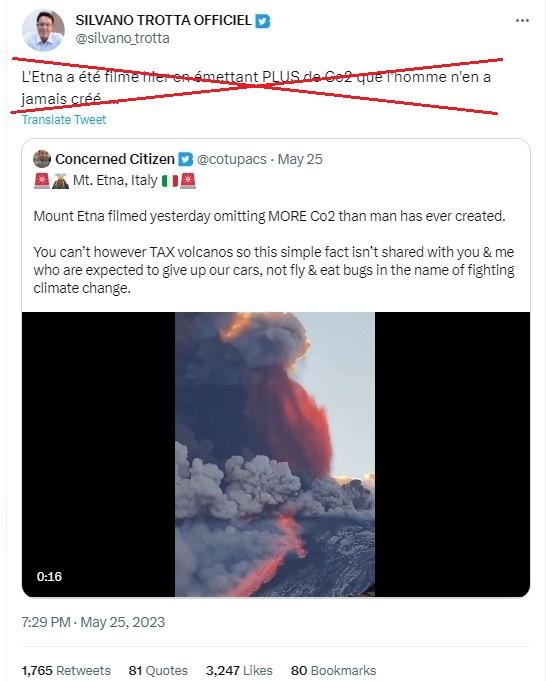Open the 7:29 PM · May 25, 2023 timestamp

93,622
